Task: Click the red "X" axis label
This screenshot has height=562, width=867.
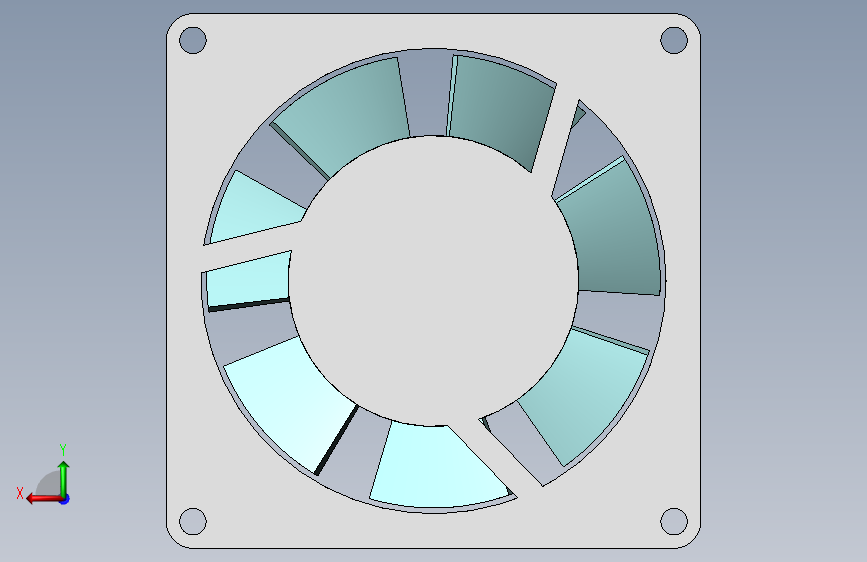Action: [x=20, y=493]
